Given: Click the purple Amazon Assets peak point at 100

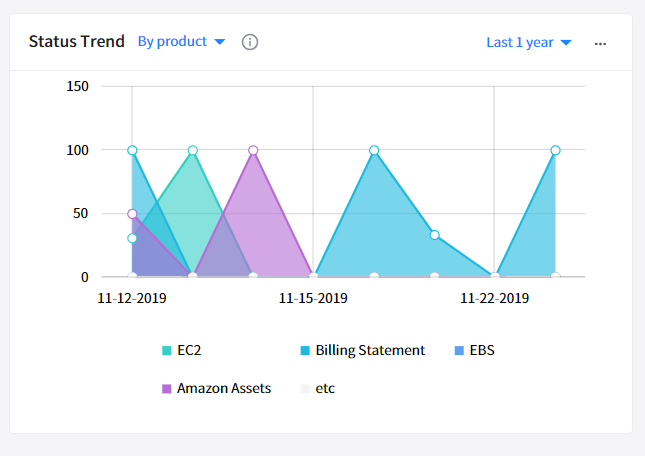Looking at the screenshot, I should coord(253,150).
